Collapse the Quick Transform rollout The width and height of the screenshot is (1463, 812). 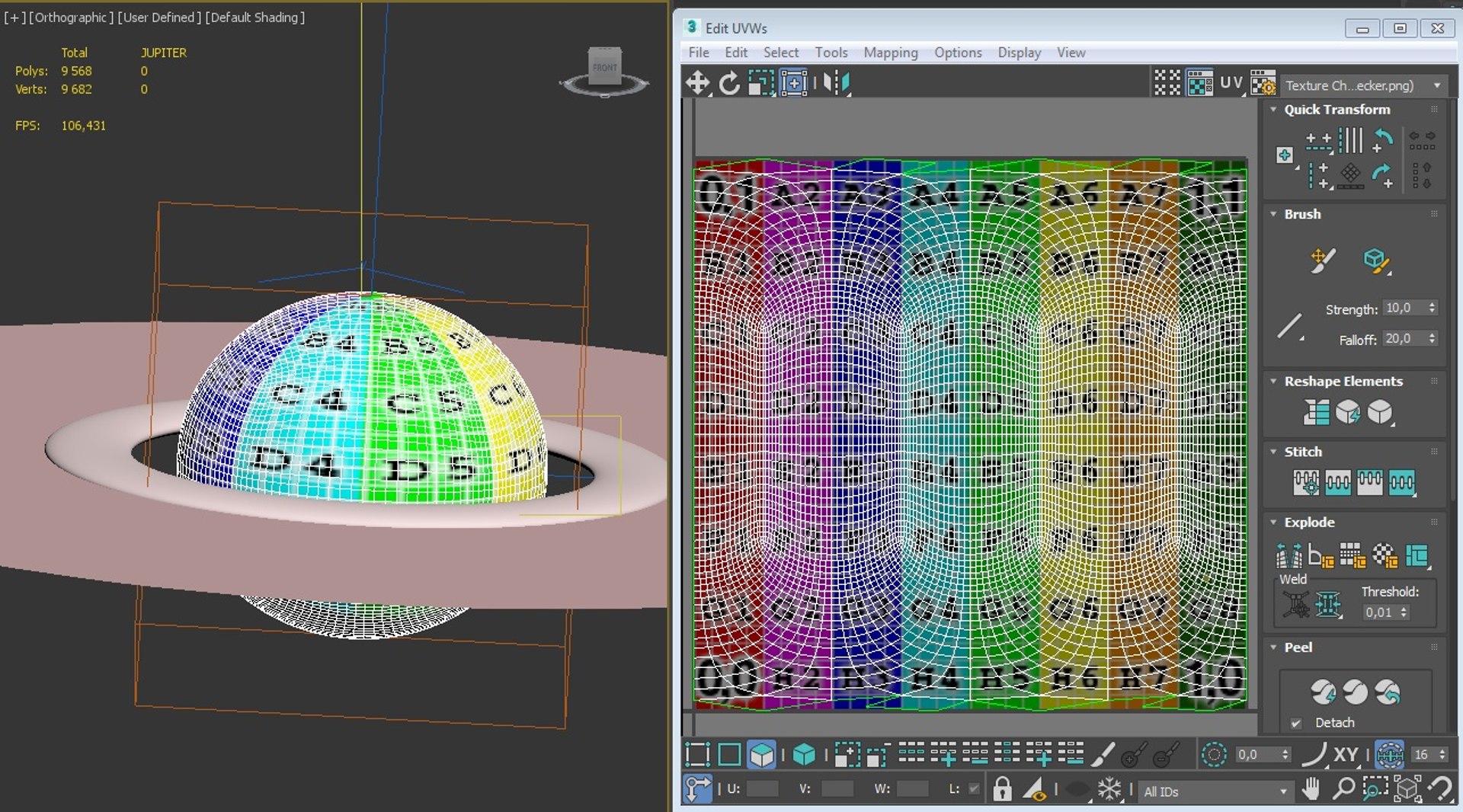coord(1273,109)
